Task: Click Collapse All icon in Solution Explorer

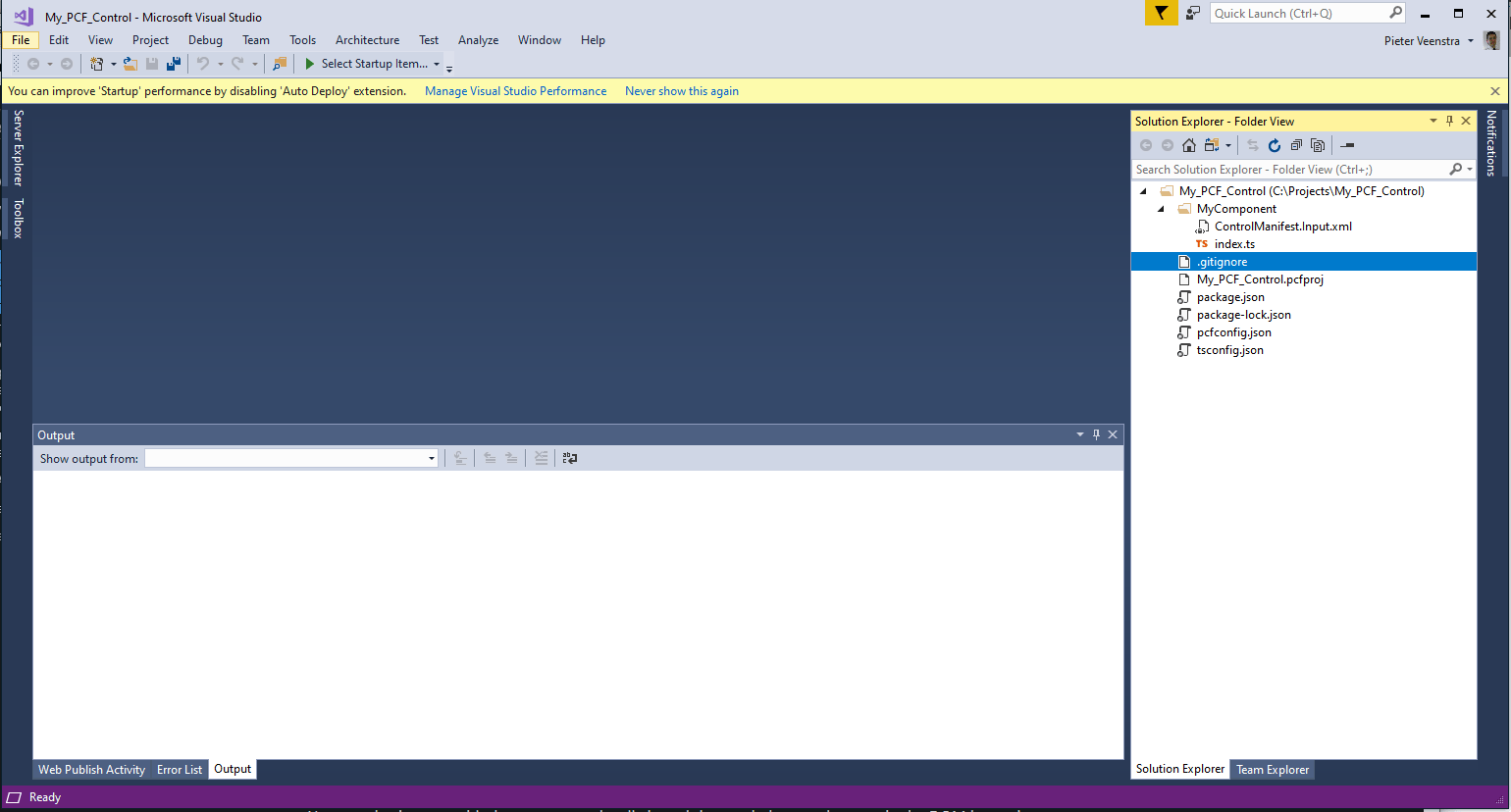Action: pyautogui.click(x=1296, y=145)
